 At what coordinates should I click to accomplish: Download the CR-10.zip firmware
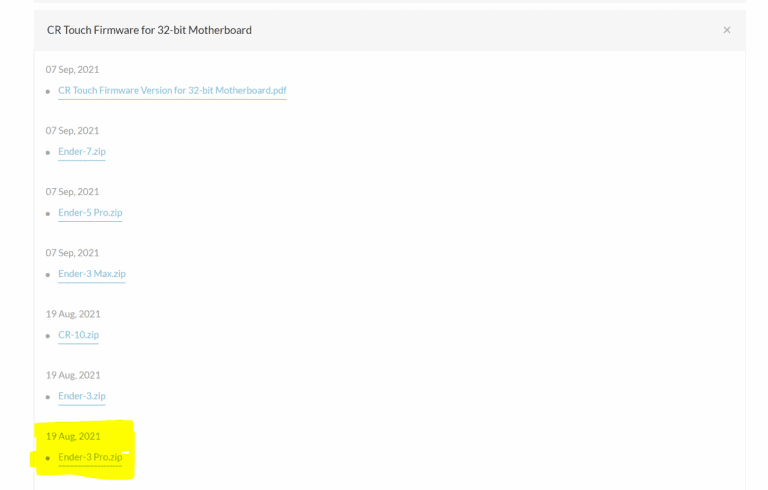pyautogui.click(x=78, y=335)
